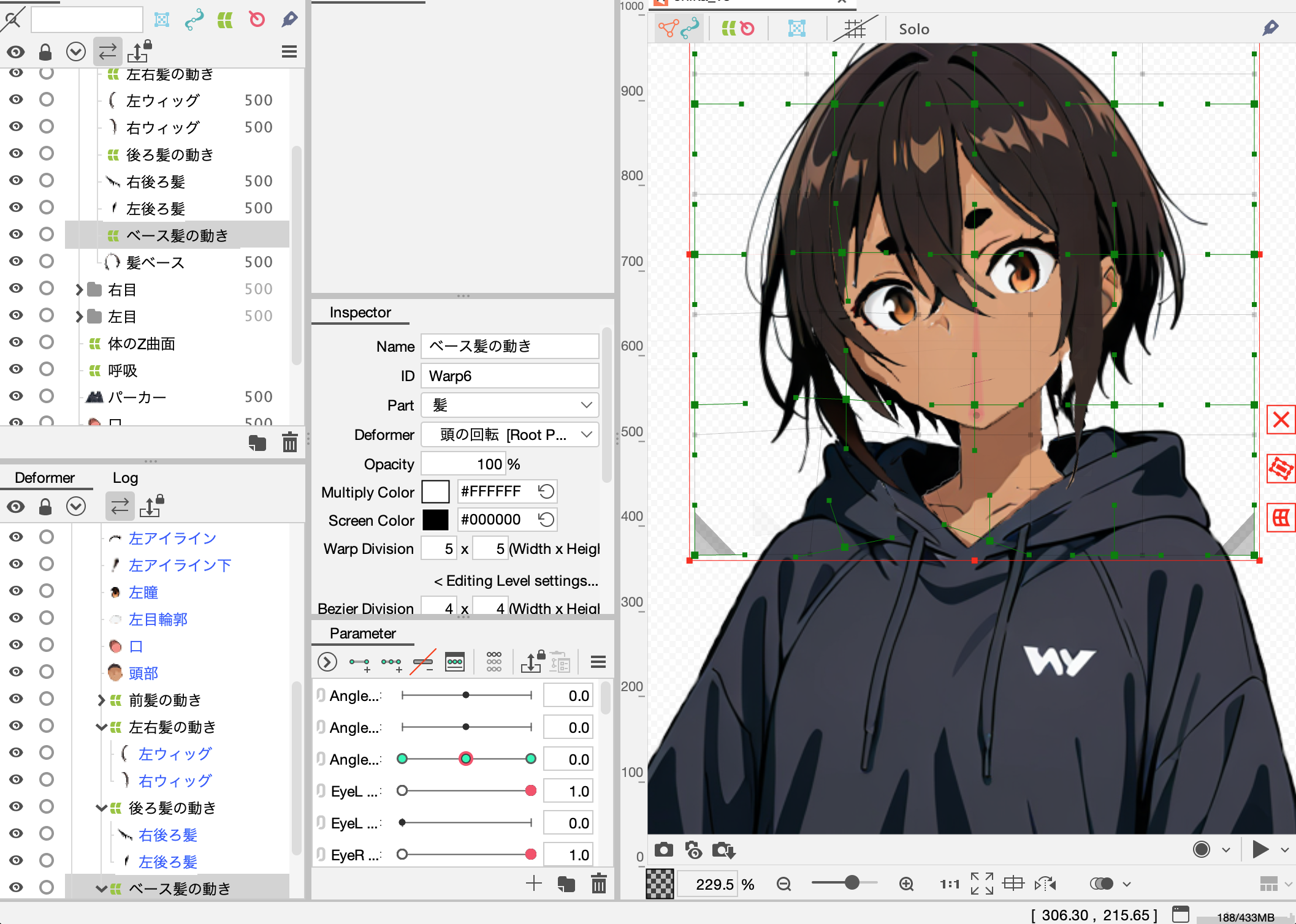Viewport: 1296px width, 924px height.
Task: Hide the 左ウィッグ layer
Action: click(x=17, y=99)
